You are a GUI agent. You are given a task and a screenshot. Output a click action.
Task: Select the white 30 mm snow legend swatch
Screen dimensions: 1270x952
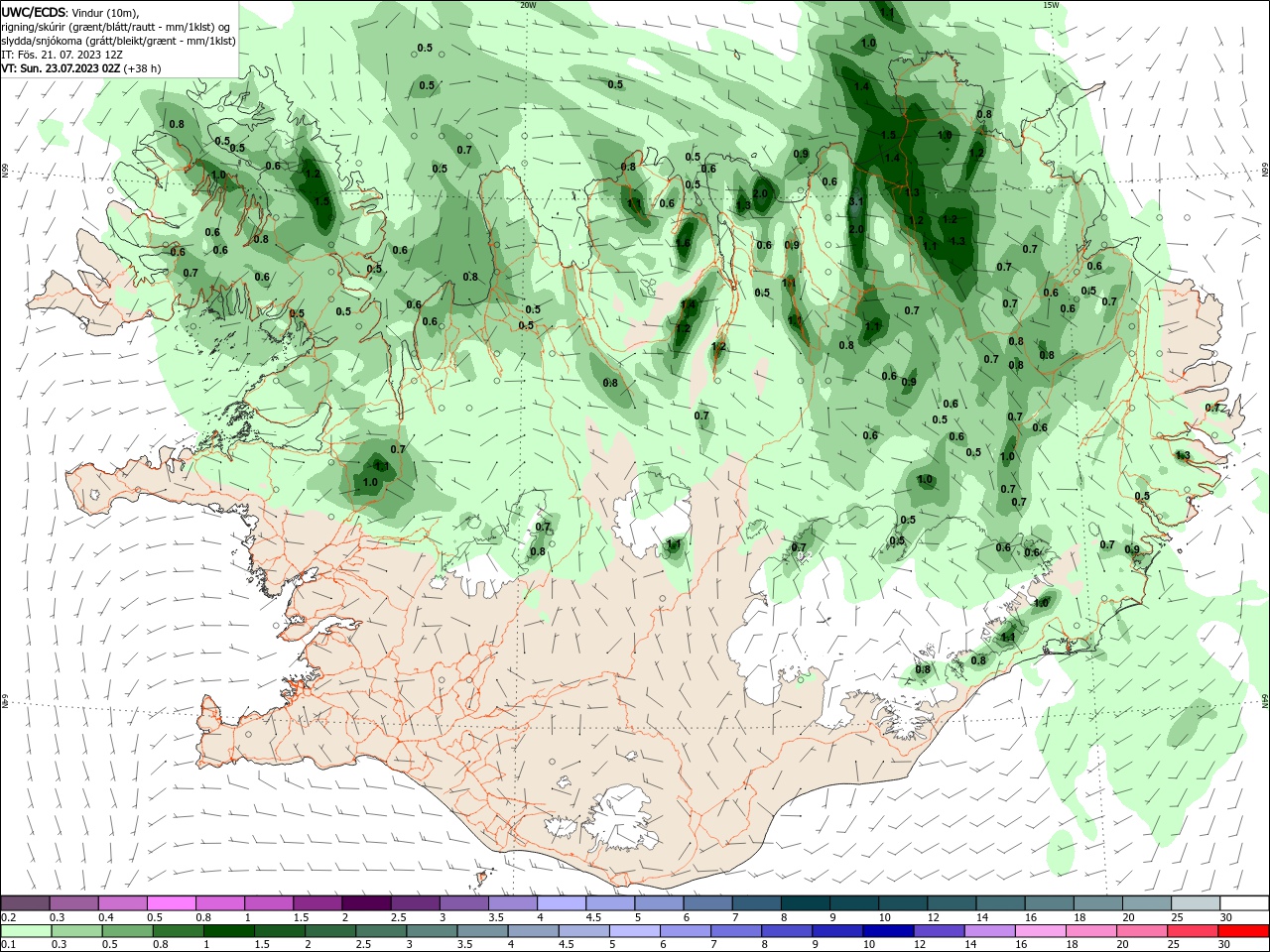[x=1243, y=903]
